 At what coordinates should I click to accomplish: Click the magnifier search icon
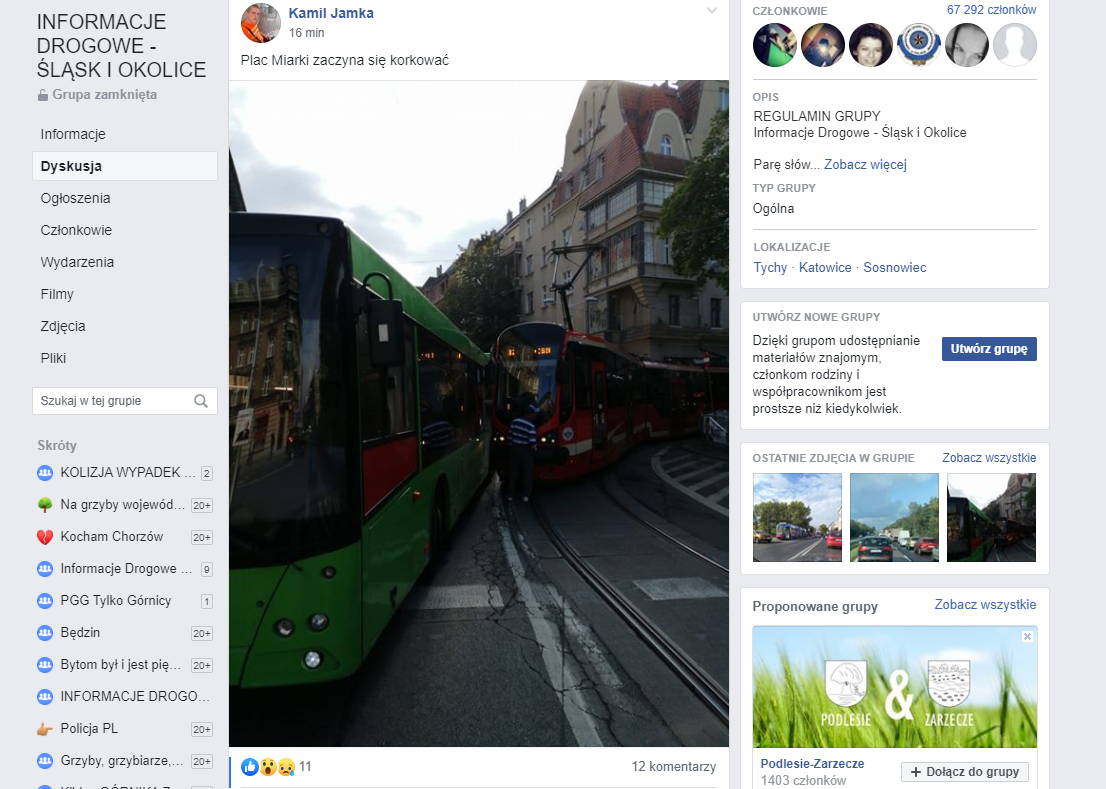click(201, 400)
